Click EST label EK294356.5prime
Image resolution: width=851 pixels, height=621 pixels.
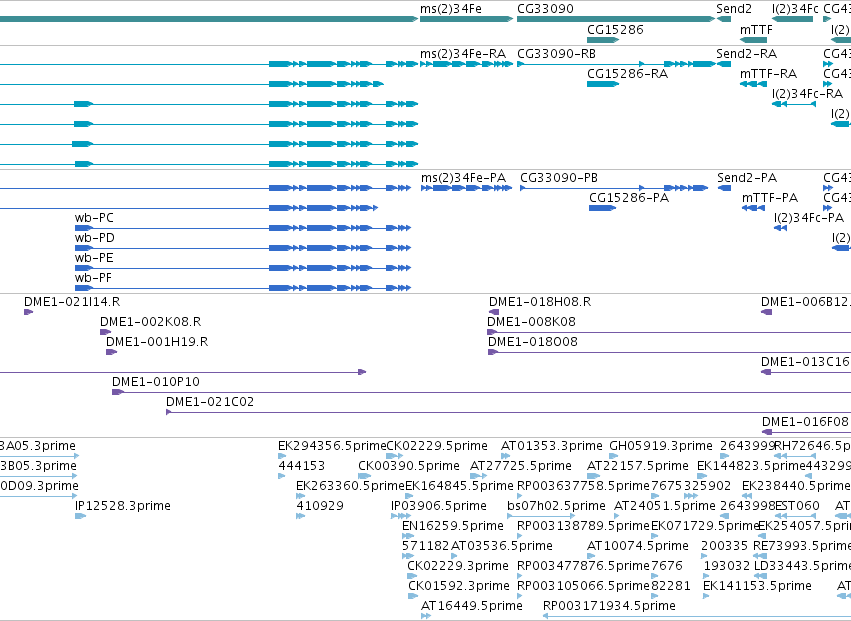[x=332, y=447]
